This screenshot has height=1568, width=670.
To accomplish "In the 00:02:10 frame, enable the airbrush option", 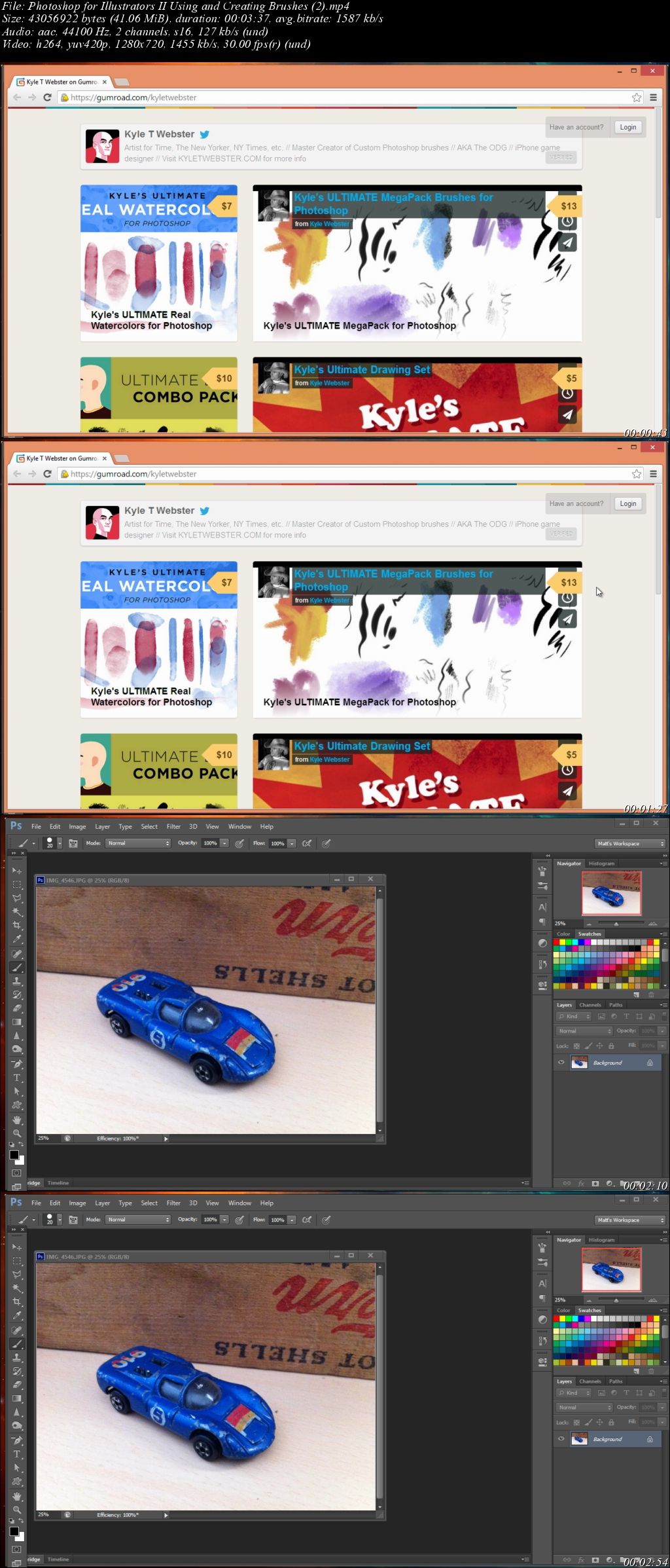I will (307, 843).
